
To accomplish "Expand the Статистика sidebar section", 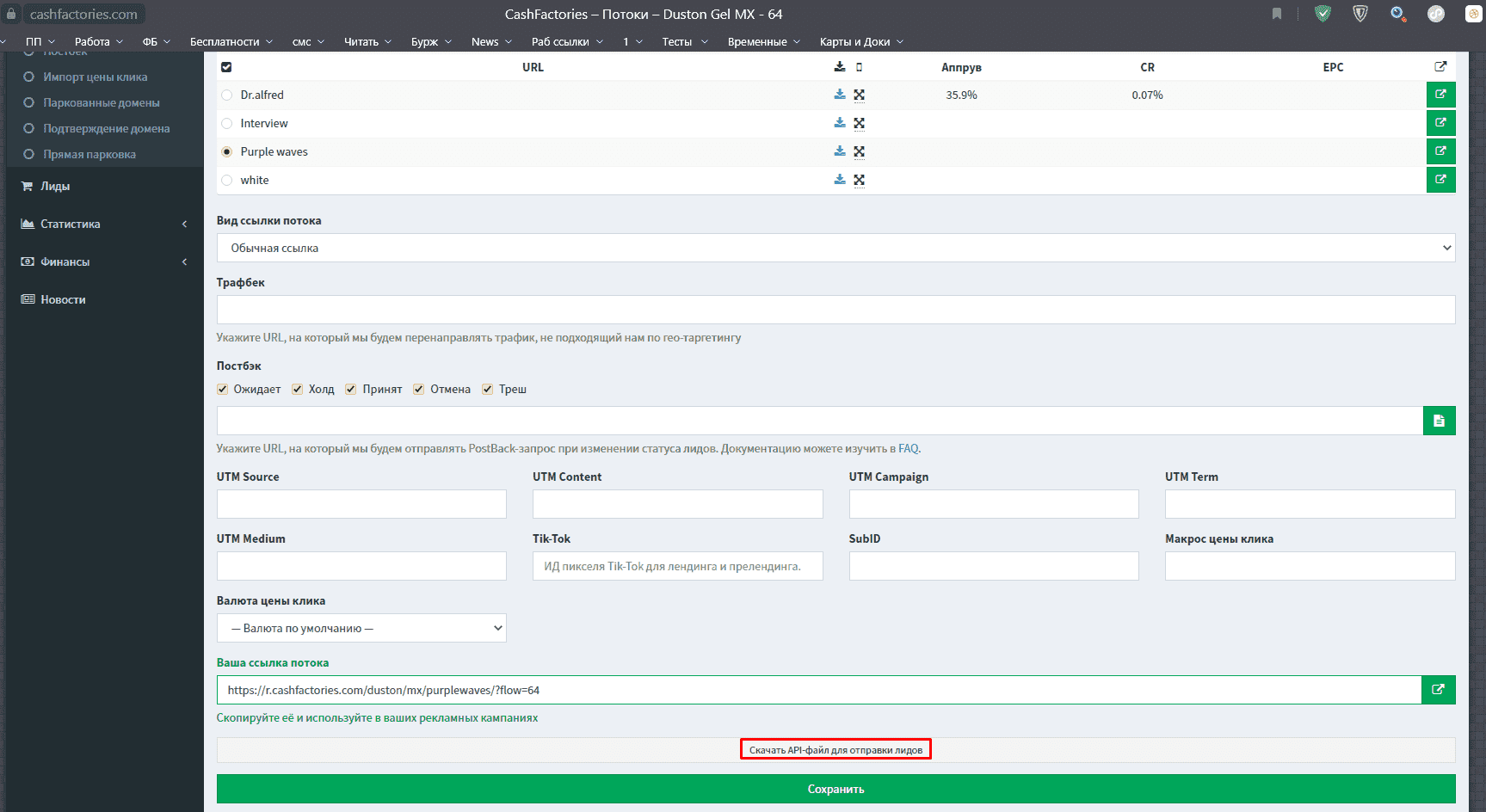I will 103,224.
